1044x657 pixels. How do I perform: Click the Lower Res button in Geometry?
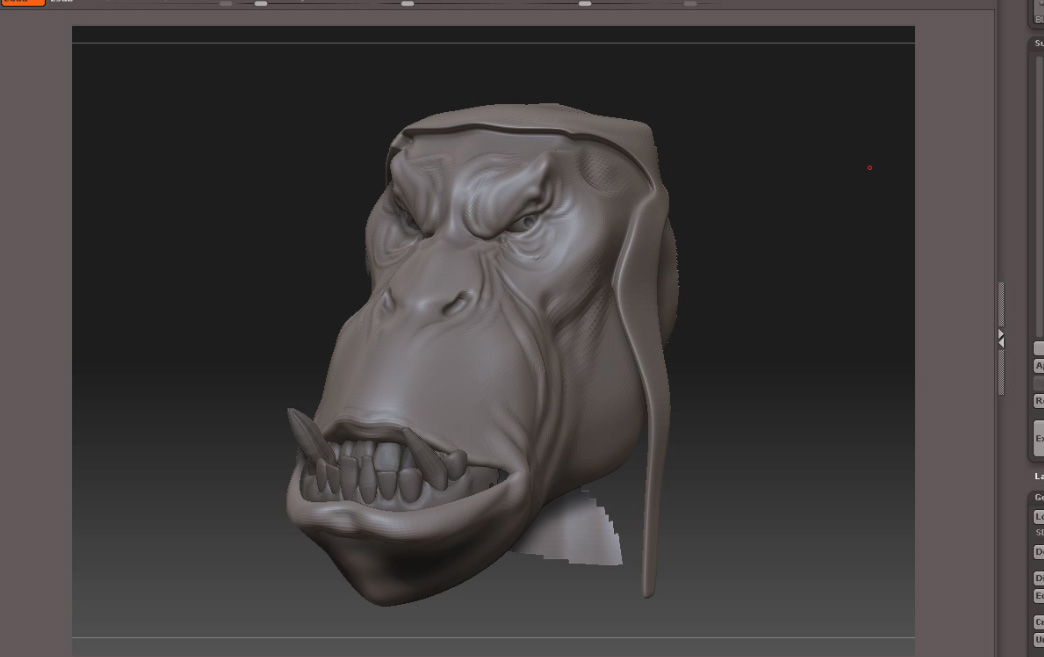point(1038,516)
